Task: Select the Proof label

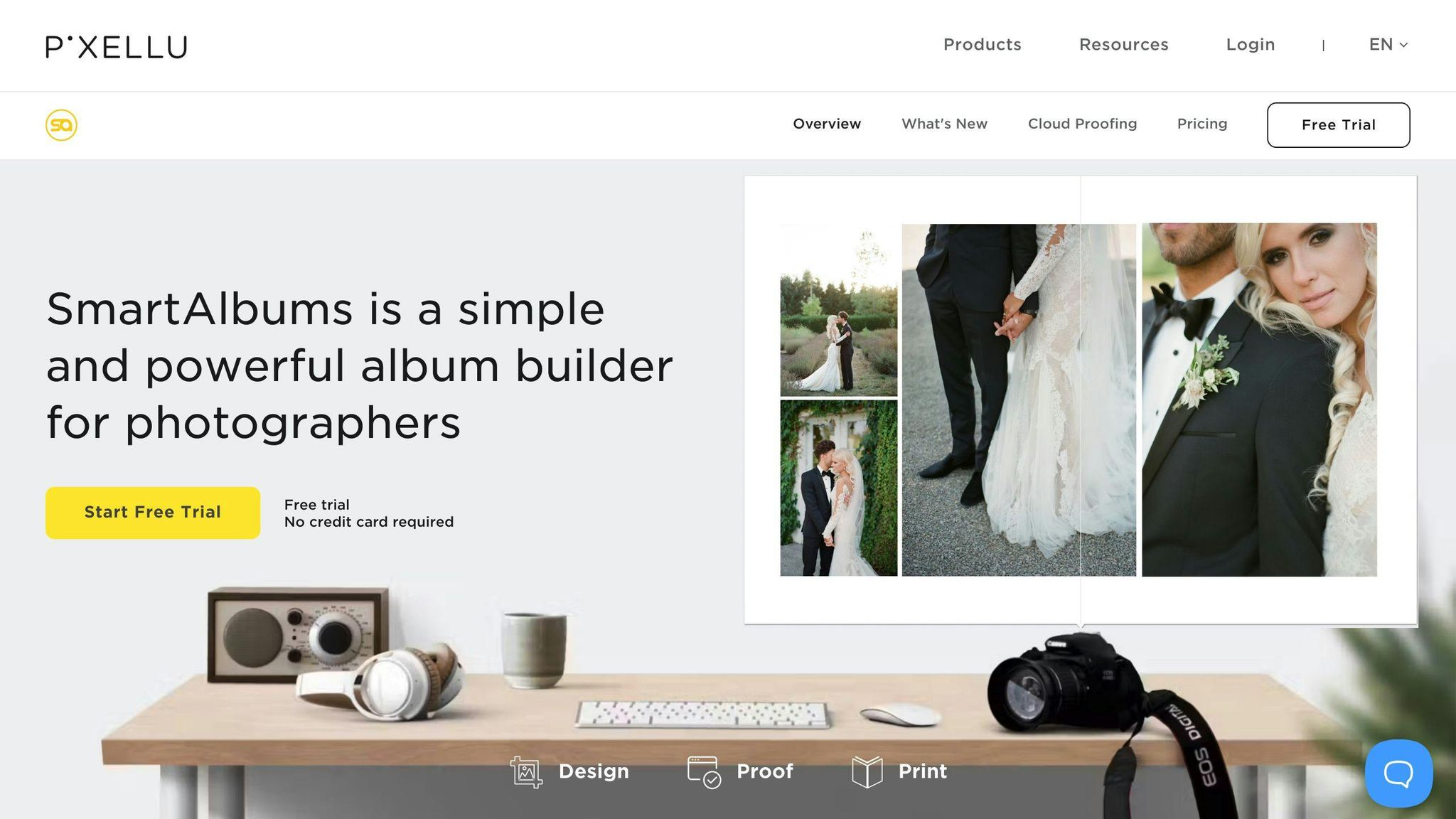Action: click(x=765, y=771)
